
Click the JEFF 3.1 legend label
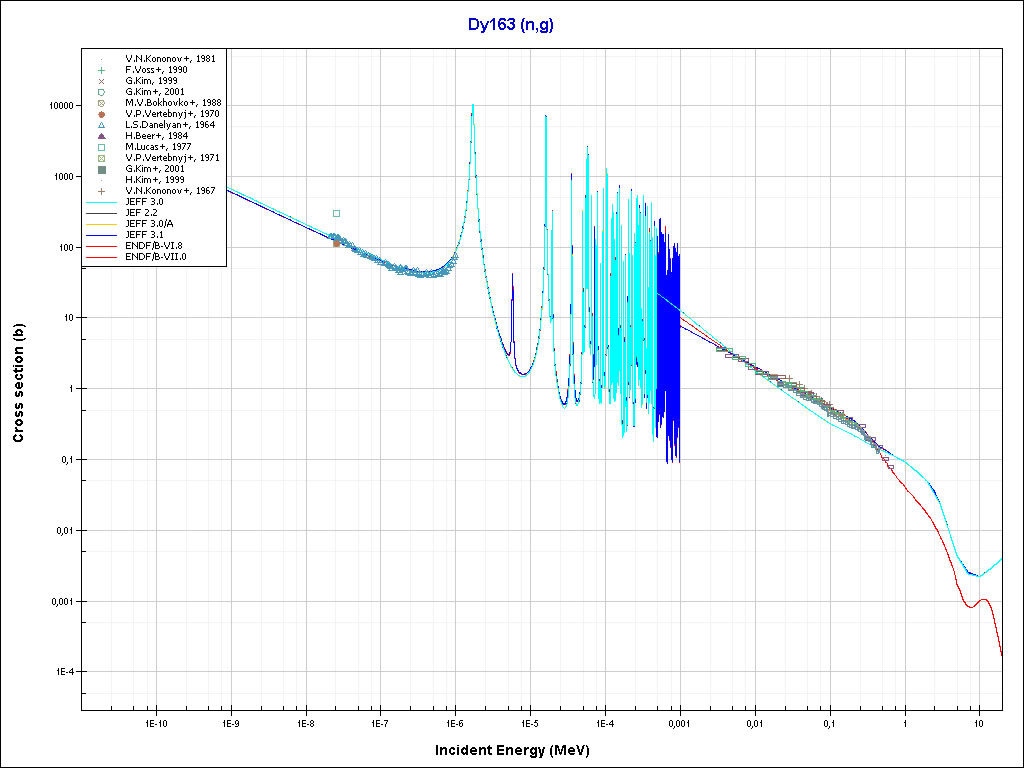click(x=145, y=234)
